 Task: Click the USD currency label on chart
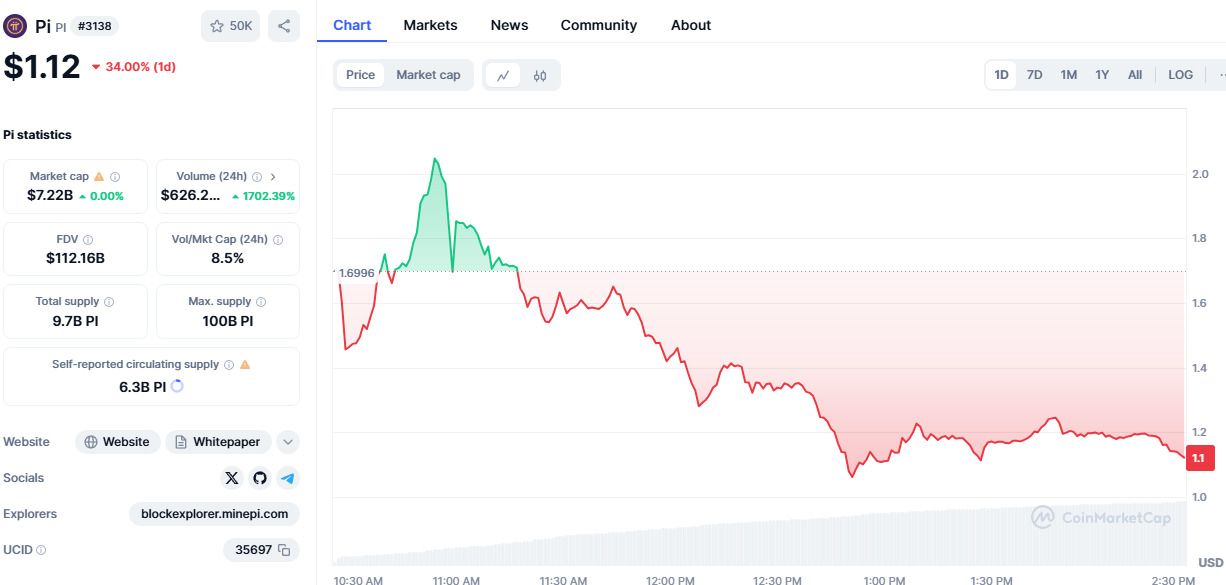coord(1211,562)
